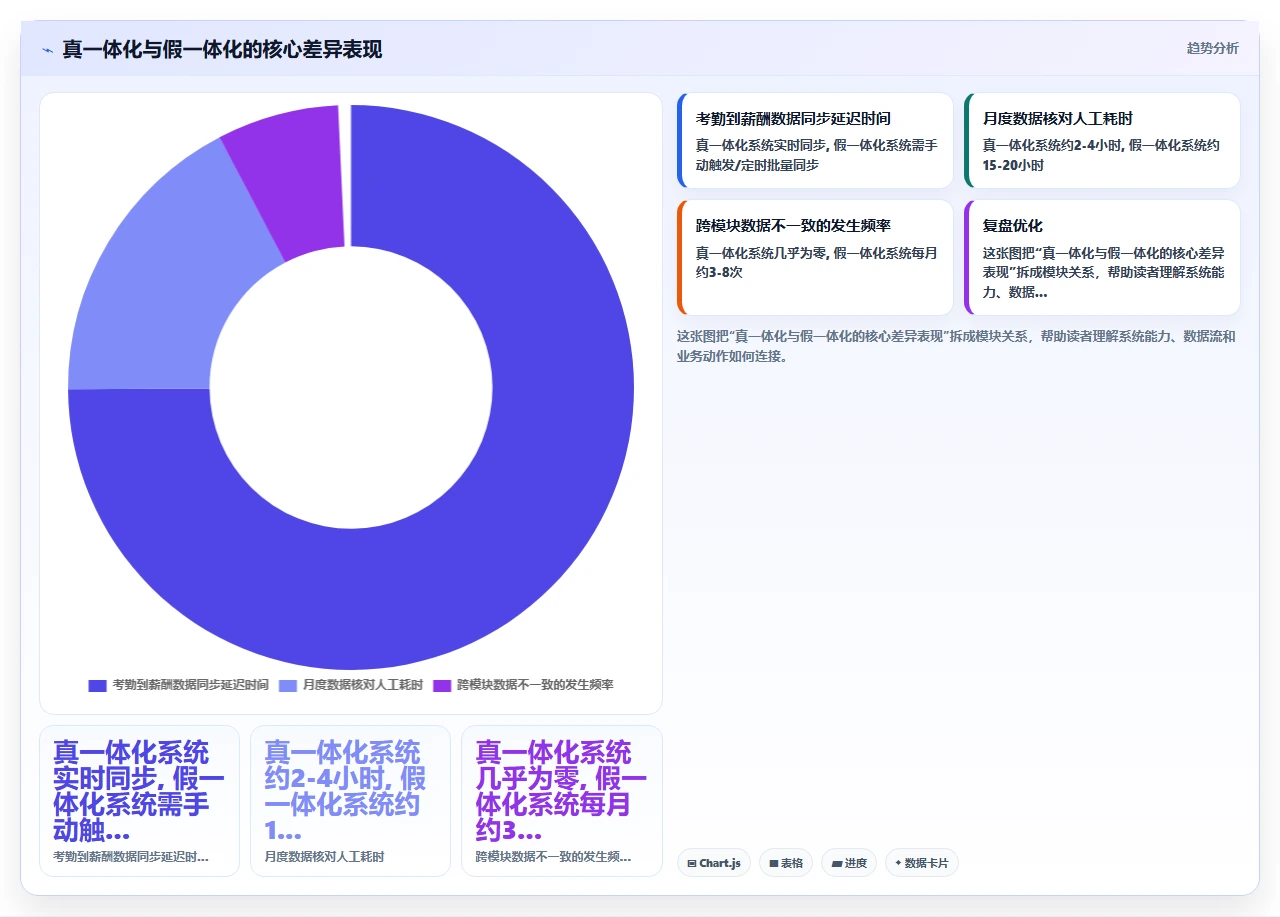Open the 复盘优化 info card

tap(1102, 258)
